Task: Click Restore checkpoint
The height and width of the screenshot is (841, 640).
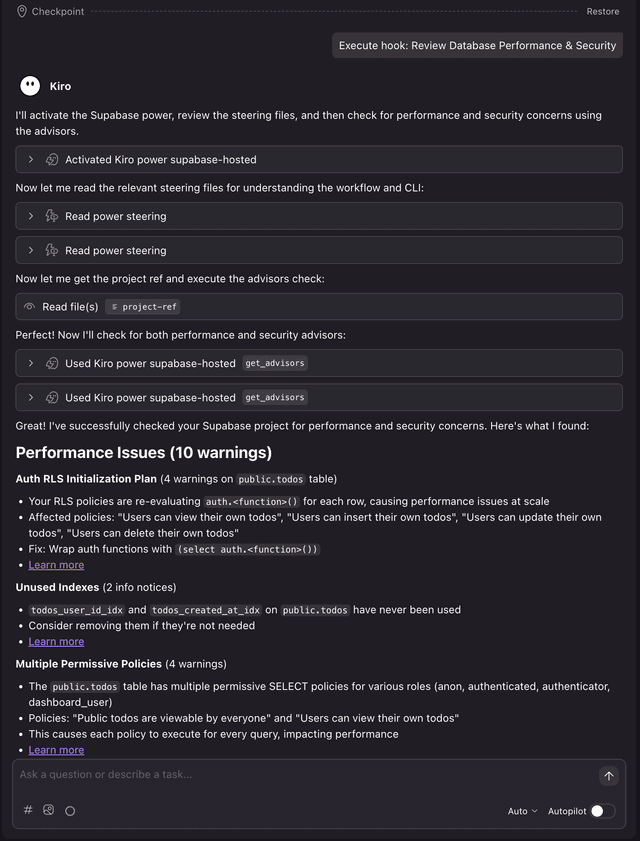Action: click(x=603, y=12)
